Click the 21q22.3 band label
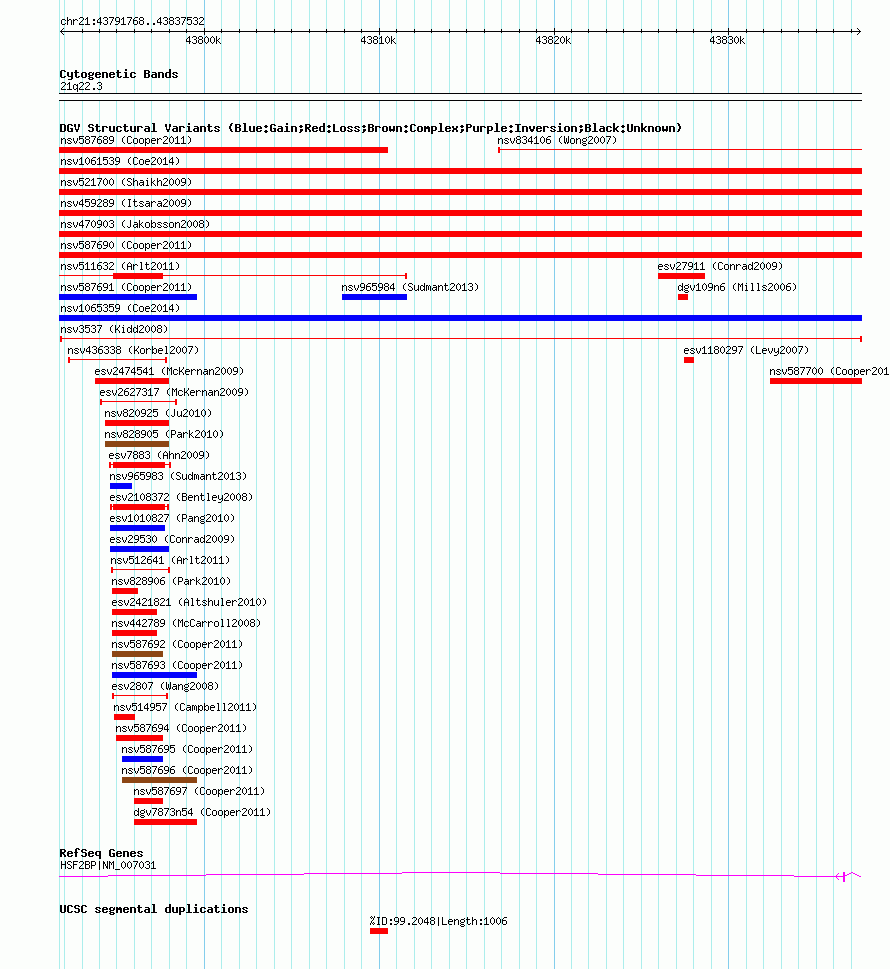This screenshot has height=969, width=890. [81, 87]
